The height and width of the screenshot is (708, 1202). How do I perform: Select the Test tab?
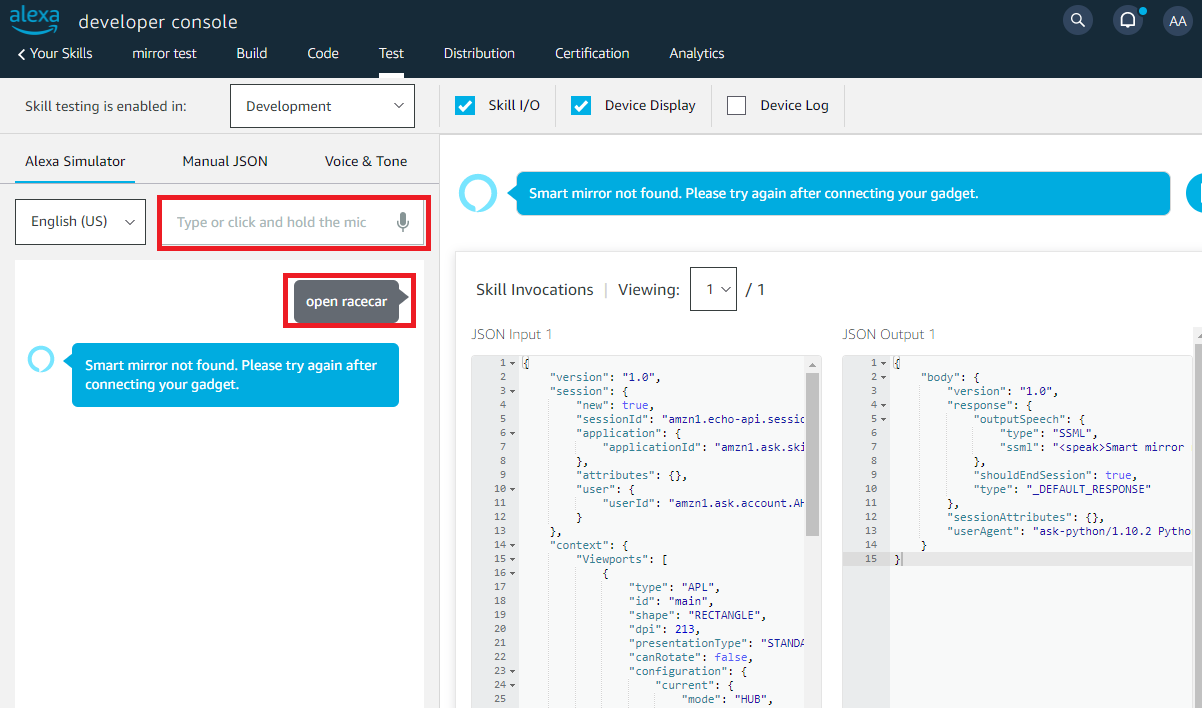point(391,53)
